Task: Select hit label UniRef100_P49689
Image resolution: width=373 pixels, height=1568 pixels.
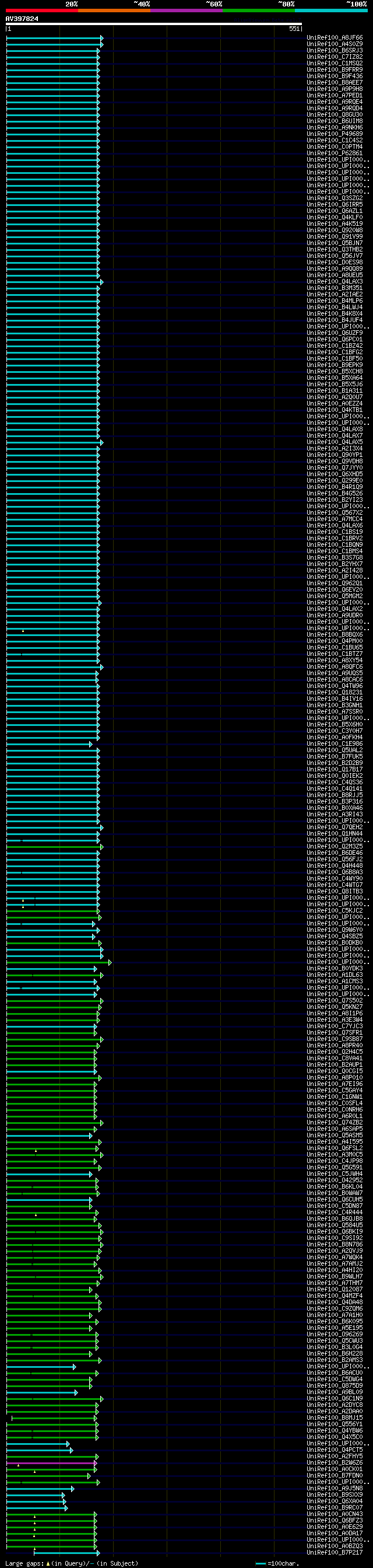Action: click(335, 134)
